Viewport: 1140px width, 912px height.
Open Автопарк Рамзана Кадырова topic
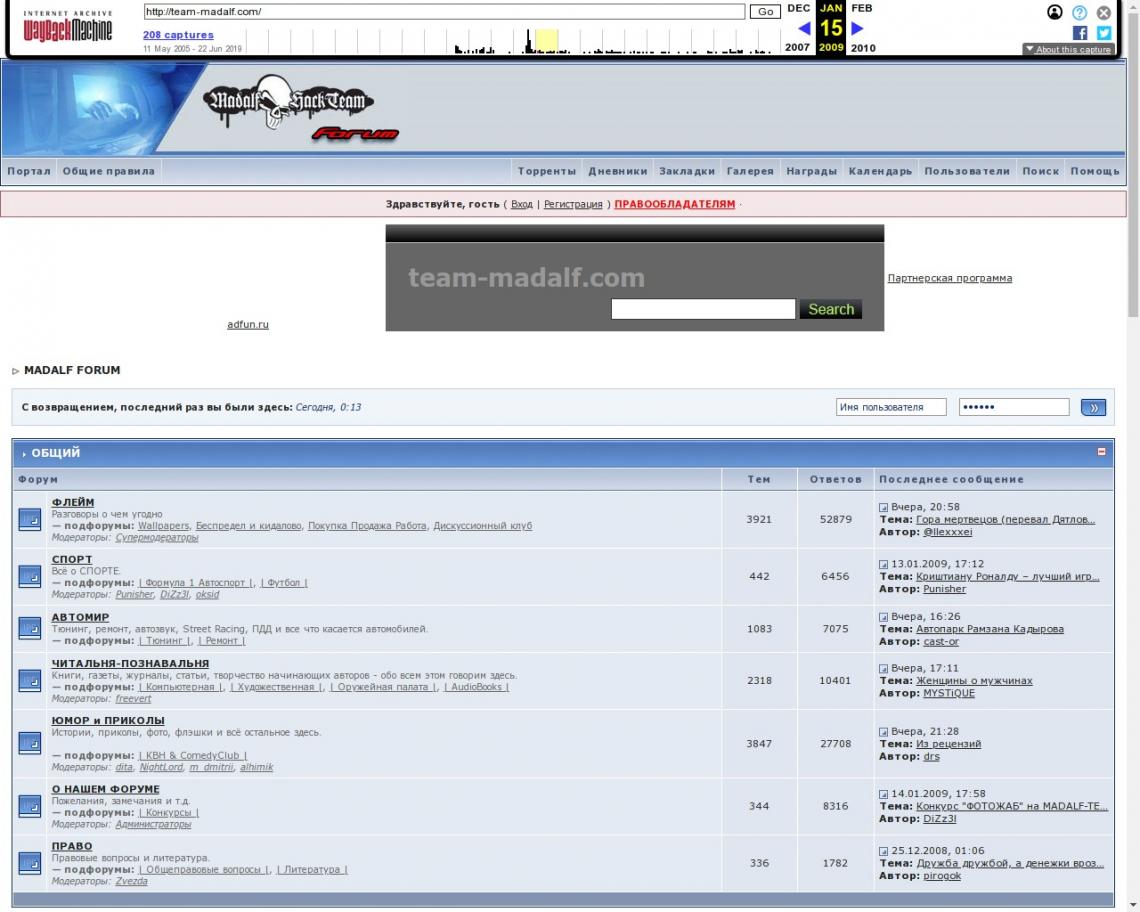(990, 629)
